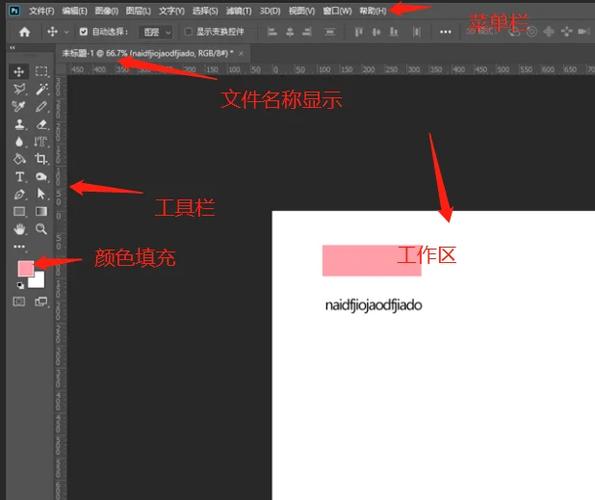Align horizontal centers in options bar
This screenshot has width=595, height=500.
click(290, 32)
